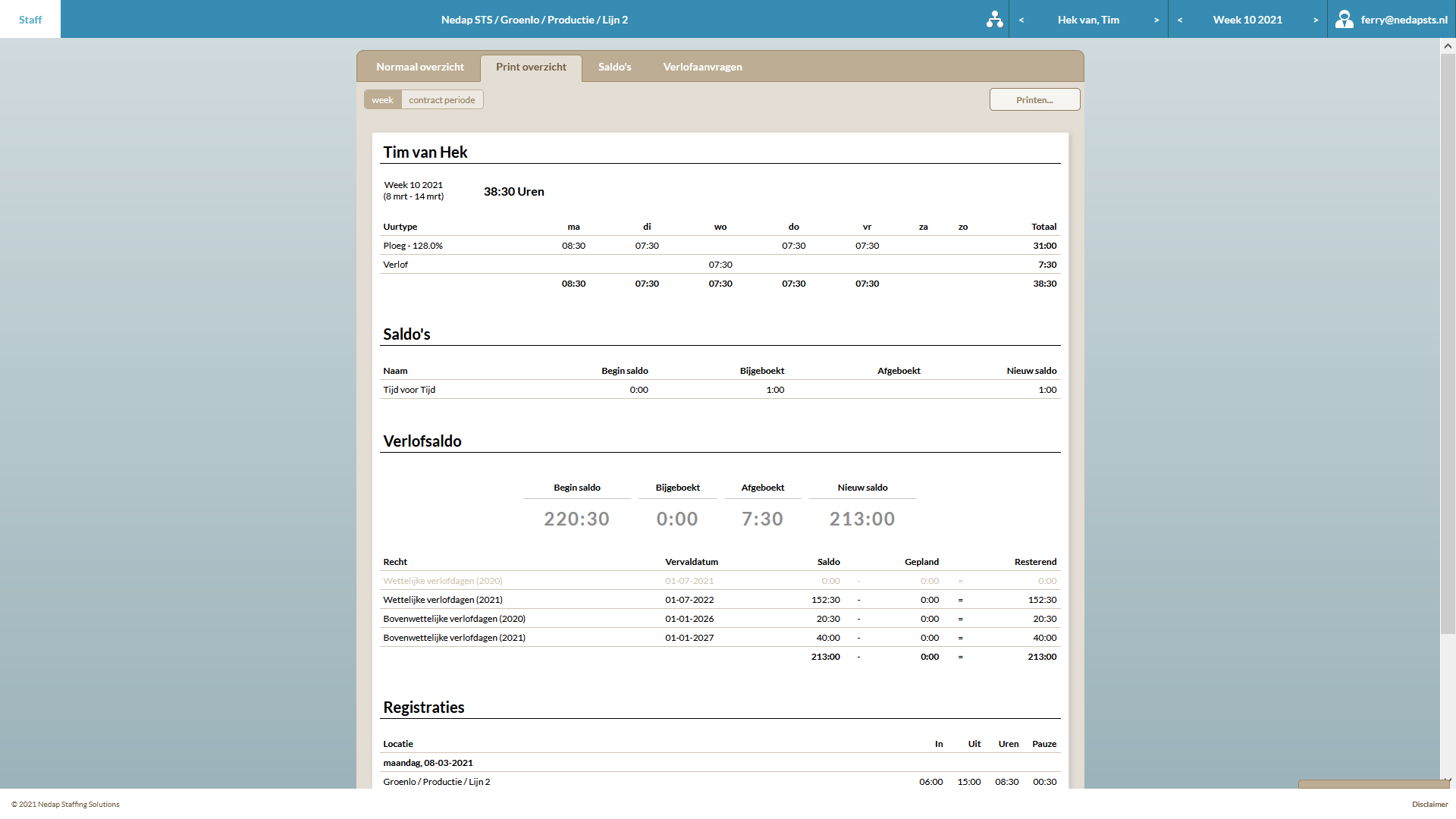Navigate to previous employee using the left chevron
1456x819 pixels.
click(1022, 20)
